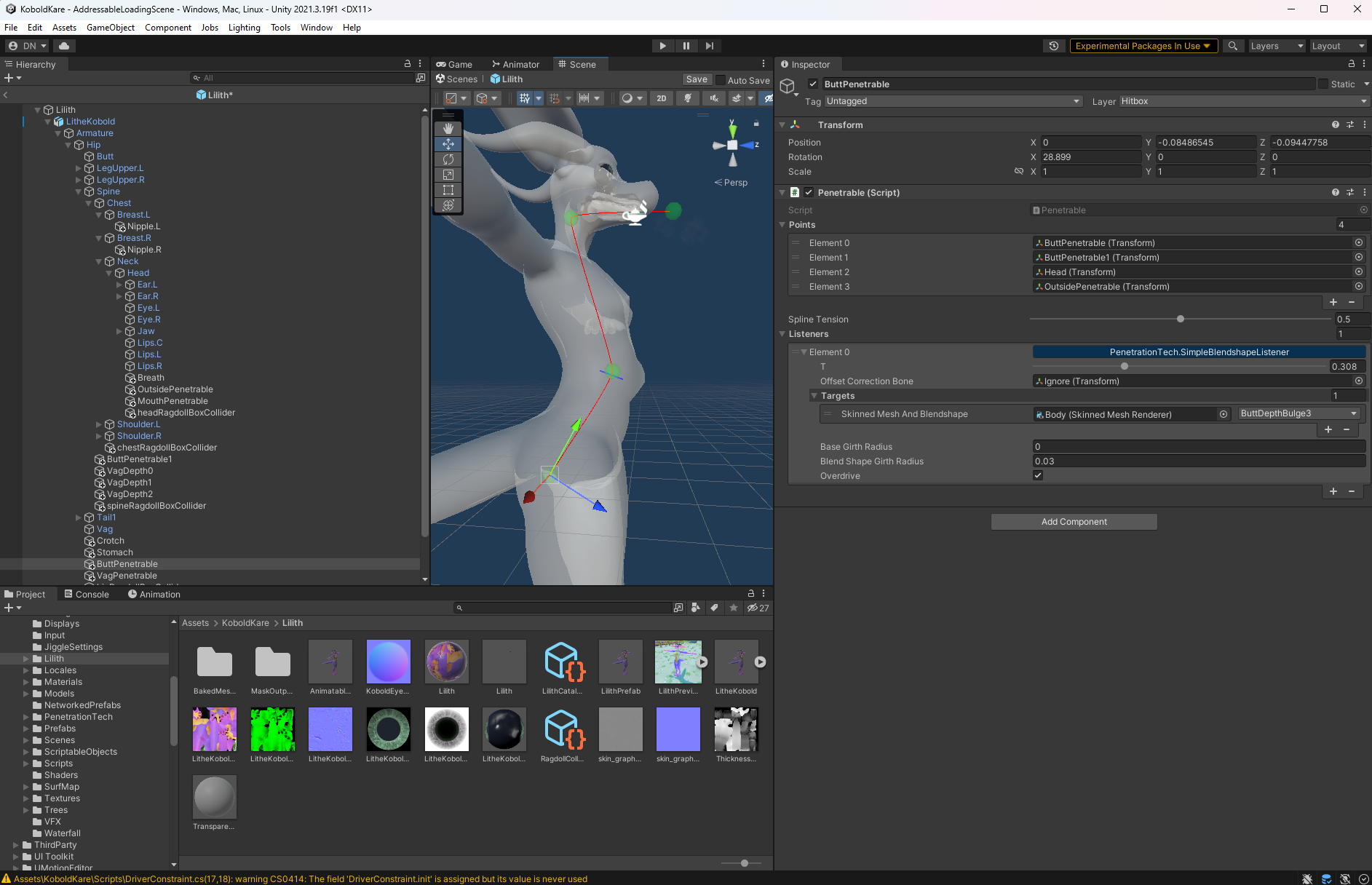Viewport: 1372px width, 885px height.
Task: Open the Layout dropdown
Action: (1338, 46)
